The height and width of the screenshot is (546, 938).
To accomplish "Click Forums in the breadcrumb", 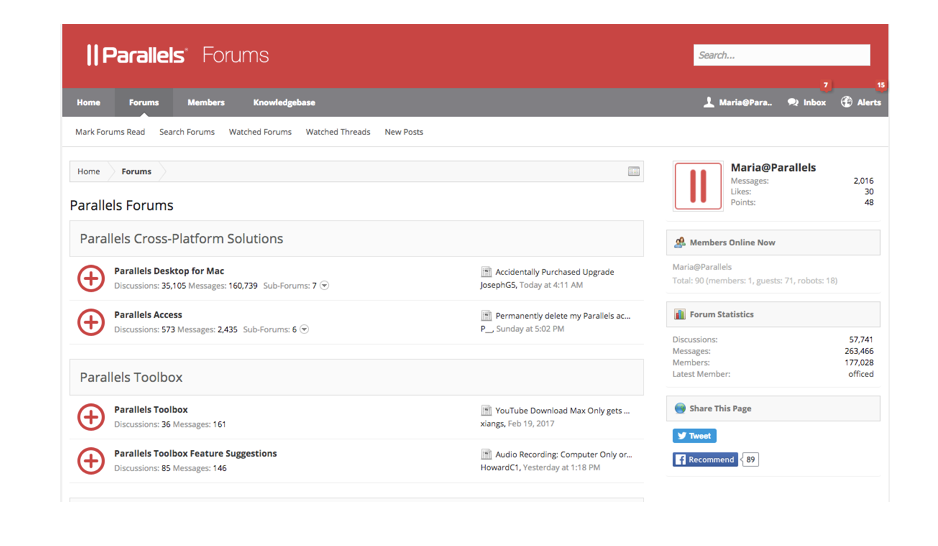I will point(136,172).
